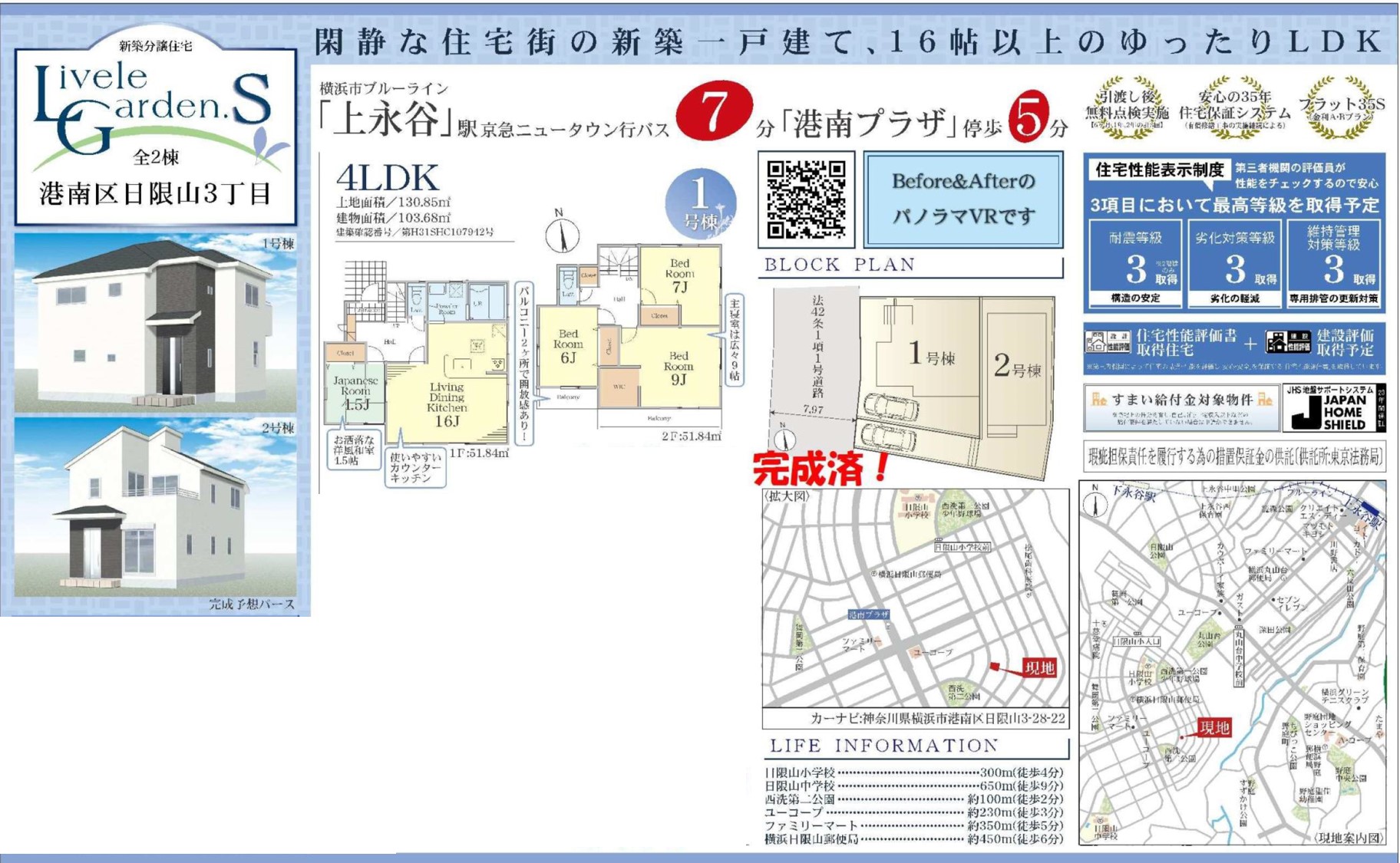1400x863 pixels.
Task: Click the QR code next to the VR banner
Action: [806, 199]
